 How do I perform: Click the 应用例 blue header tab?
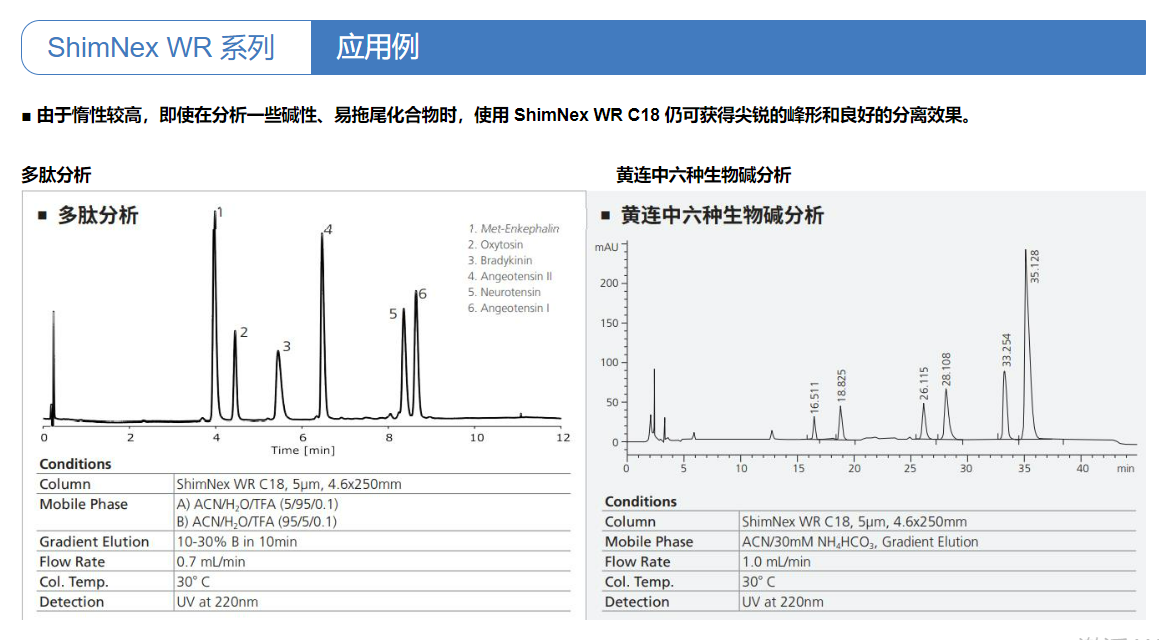click(x=377, y=47)
